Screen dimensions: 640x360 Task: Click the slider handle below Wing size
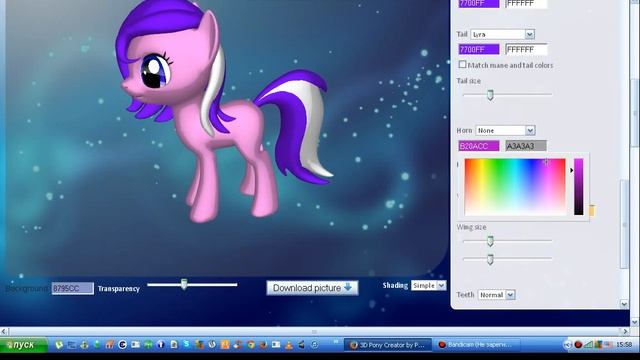[x=490, y=259]
